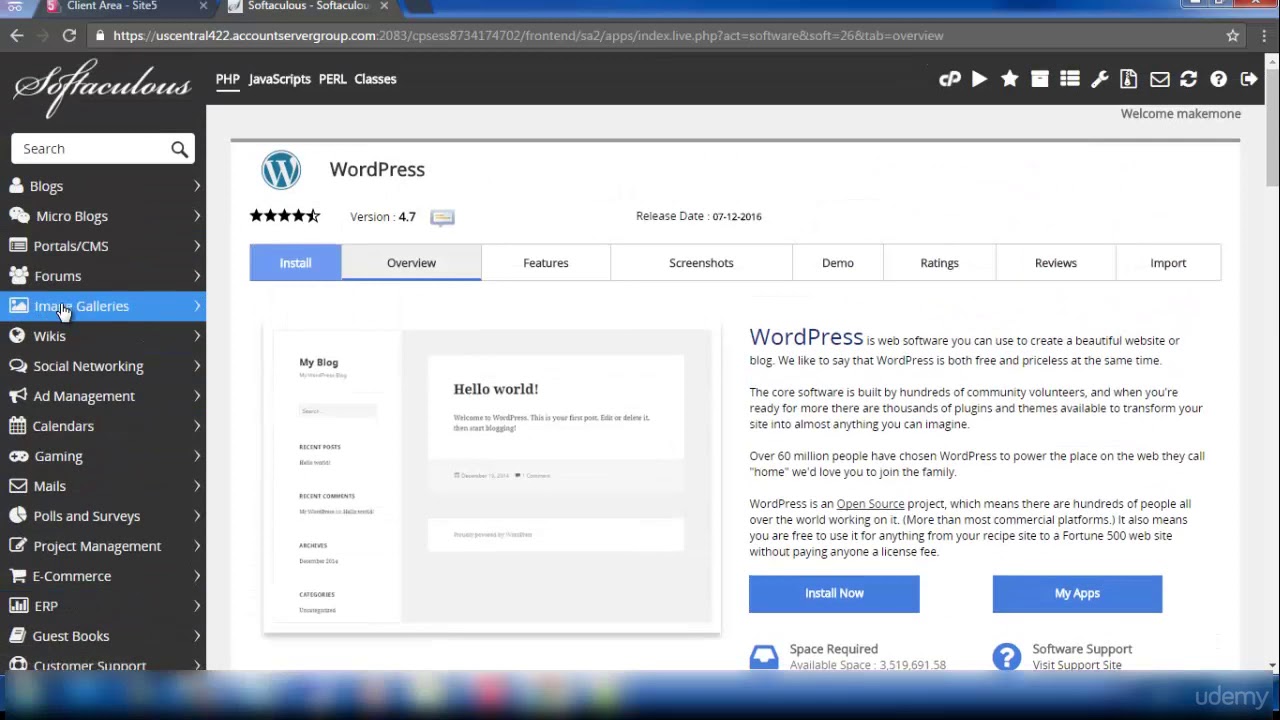The image size is (1280, 720).
Task: Switch to the Demo tab
Action: click(838, 263)
